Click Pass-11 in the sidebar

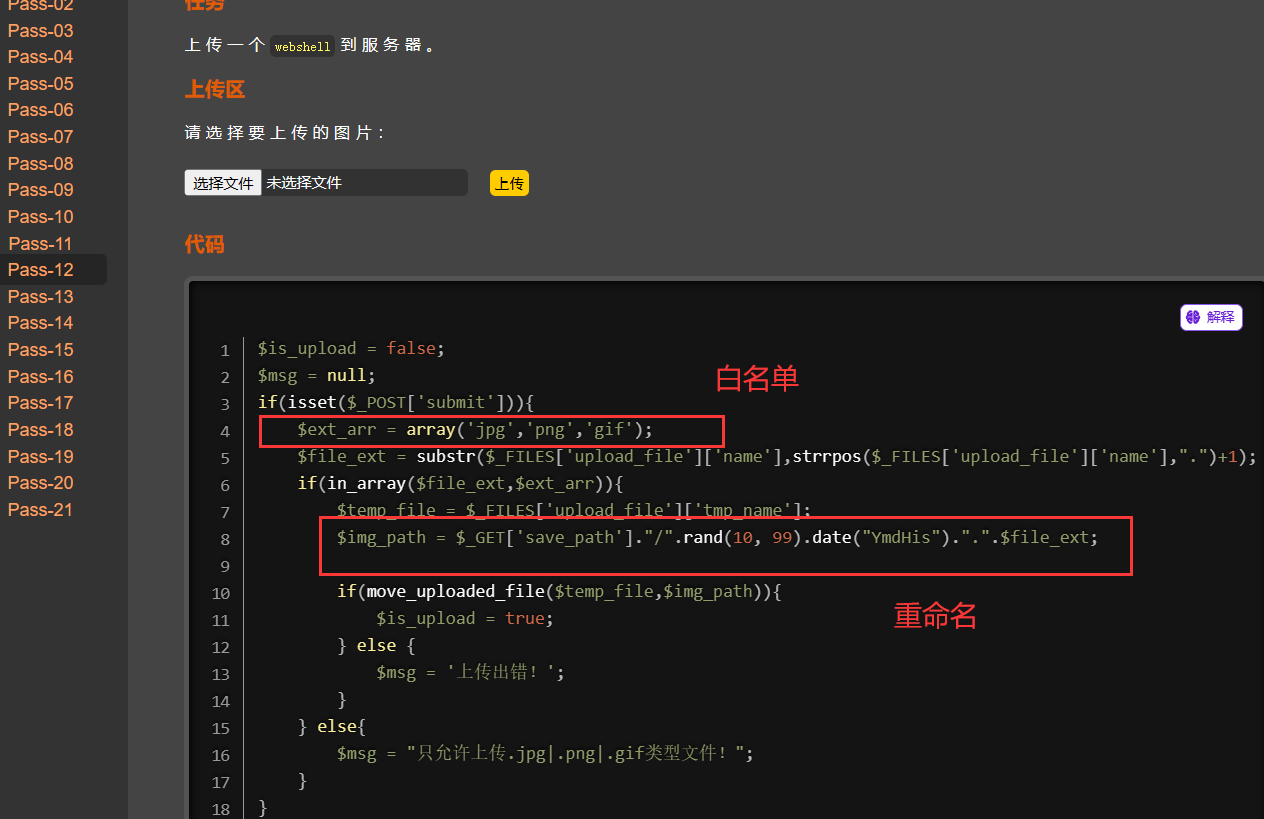tap(41, 244)
